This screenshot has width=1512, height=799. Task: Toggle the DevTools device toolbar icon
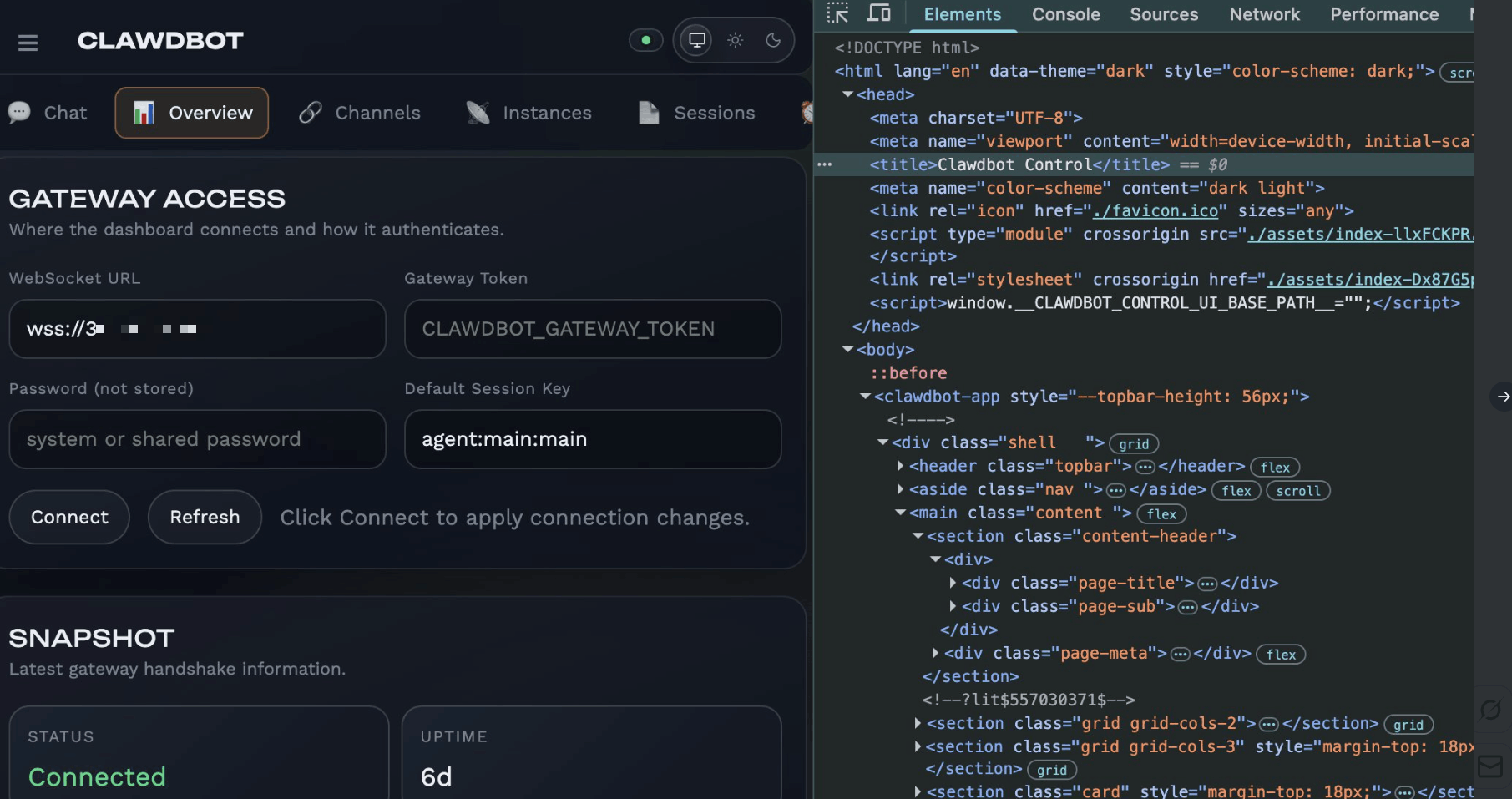878,13
